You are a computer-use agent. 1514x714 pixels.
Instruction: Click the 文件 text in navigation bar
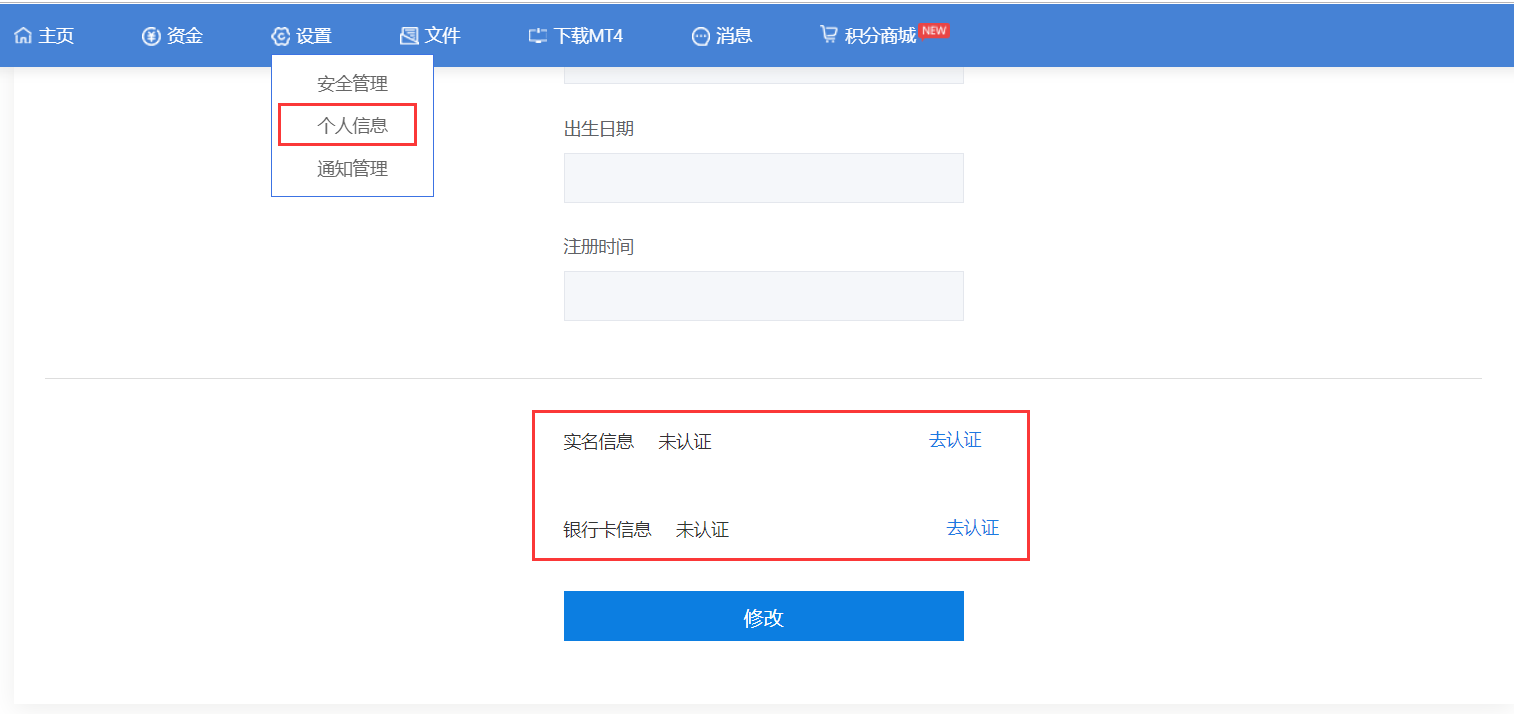[443, 36]
